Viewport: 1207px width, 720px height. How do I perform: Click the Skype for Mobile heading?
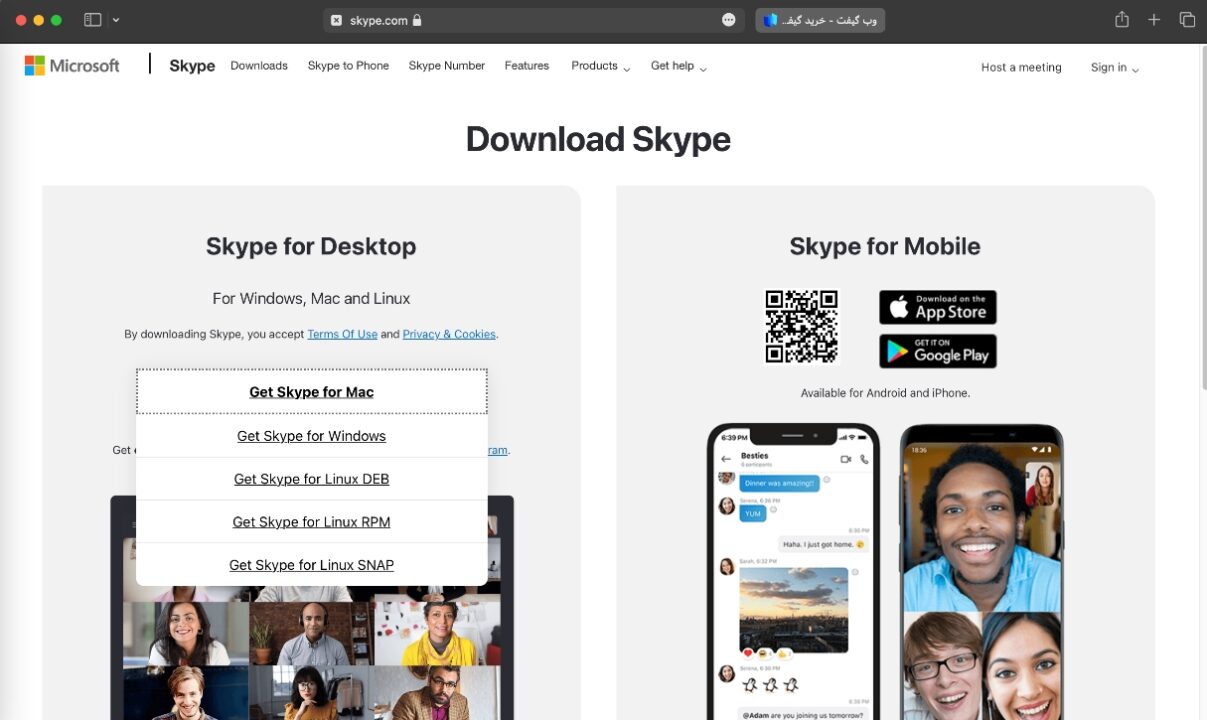pyautogui.click(x=885, y=246)
